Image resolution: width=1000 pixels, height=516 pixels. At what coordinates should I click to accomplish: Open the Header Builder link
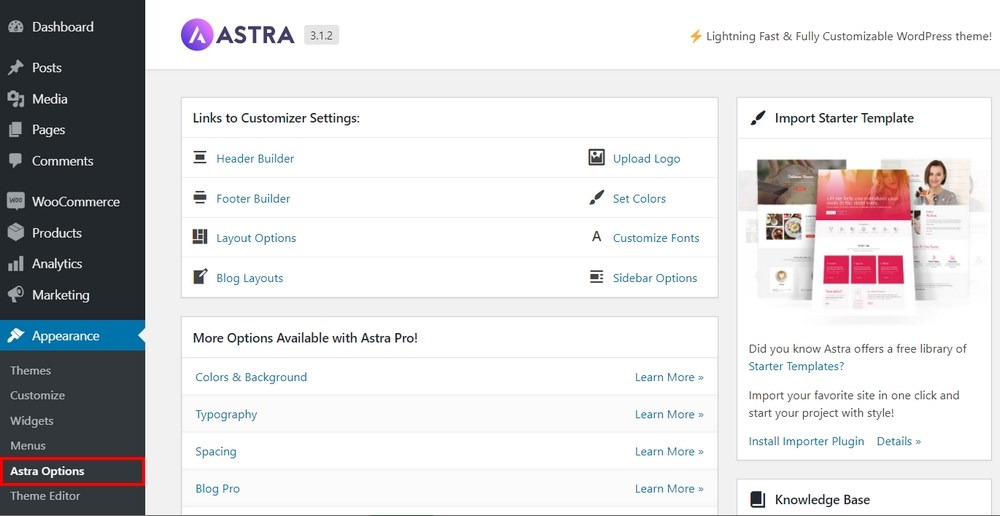point(255,158)
